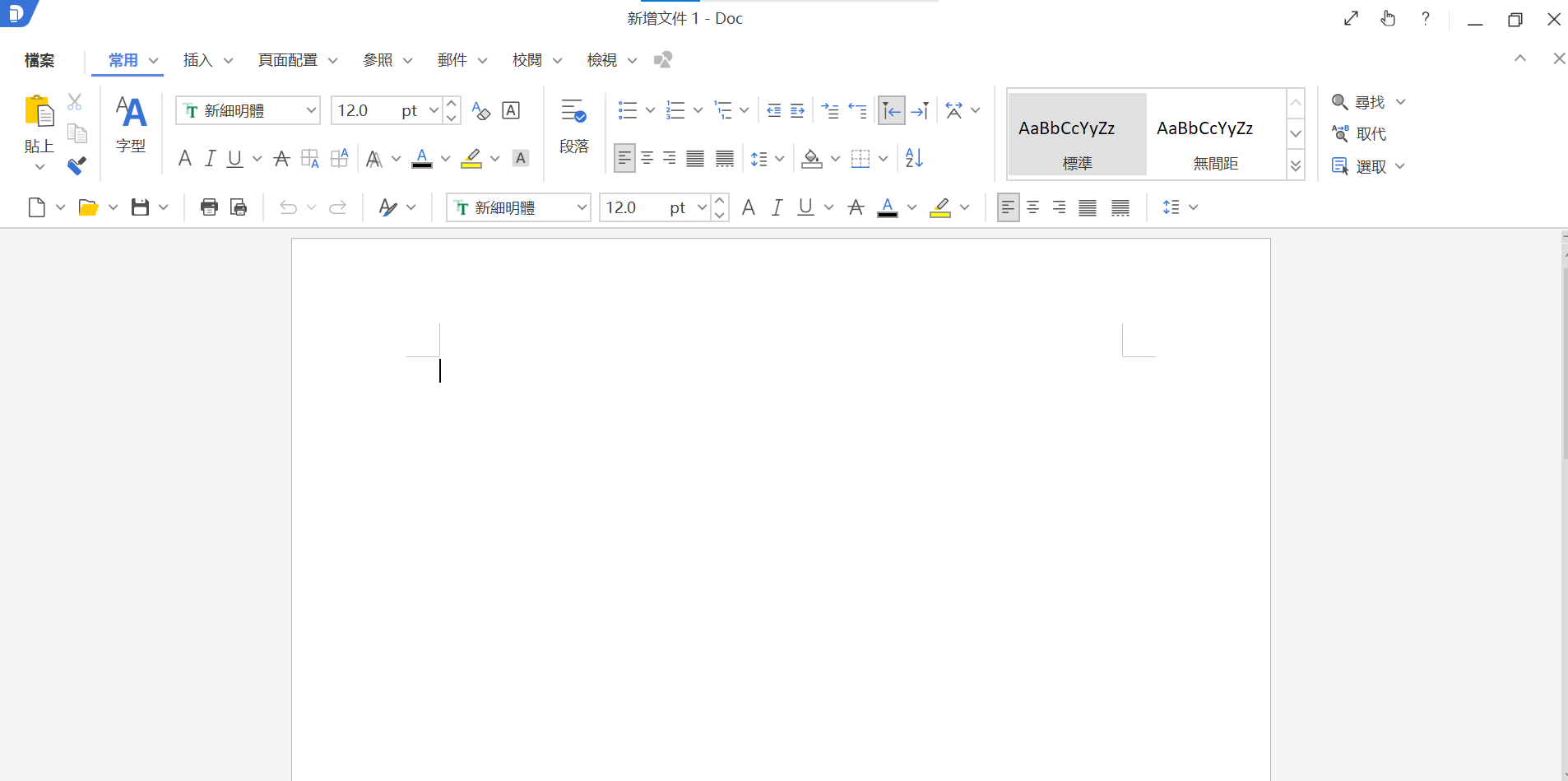Apply sort order with the AZ sort icon
This screenshot has height=781, width=1568.
(913, 158)
